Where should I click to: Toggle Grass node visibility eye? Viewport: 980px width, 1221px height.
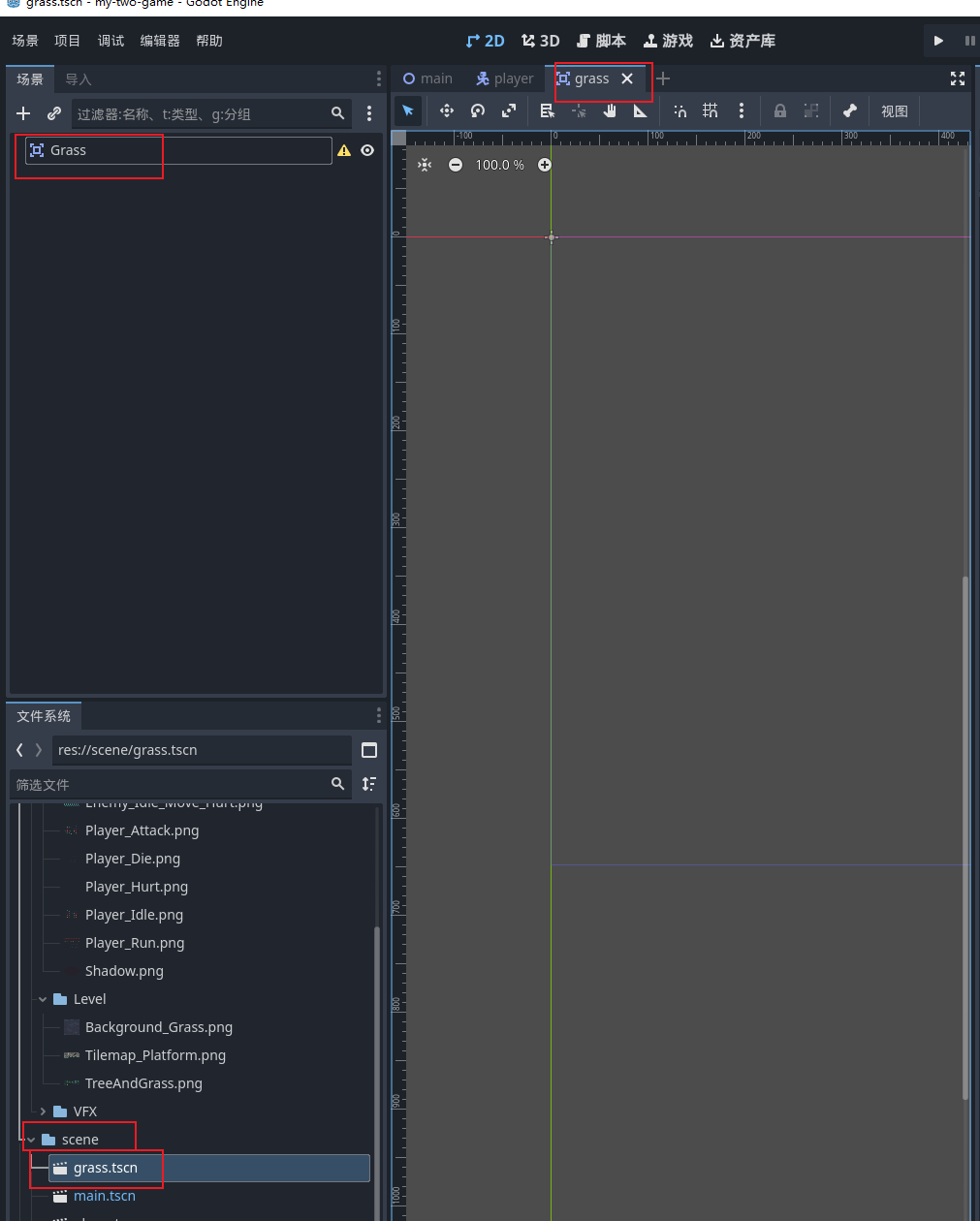(x=367, y=150)
